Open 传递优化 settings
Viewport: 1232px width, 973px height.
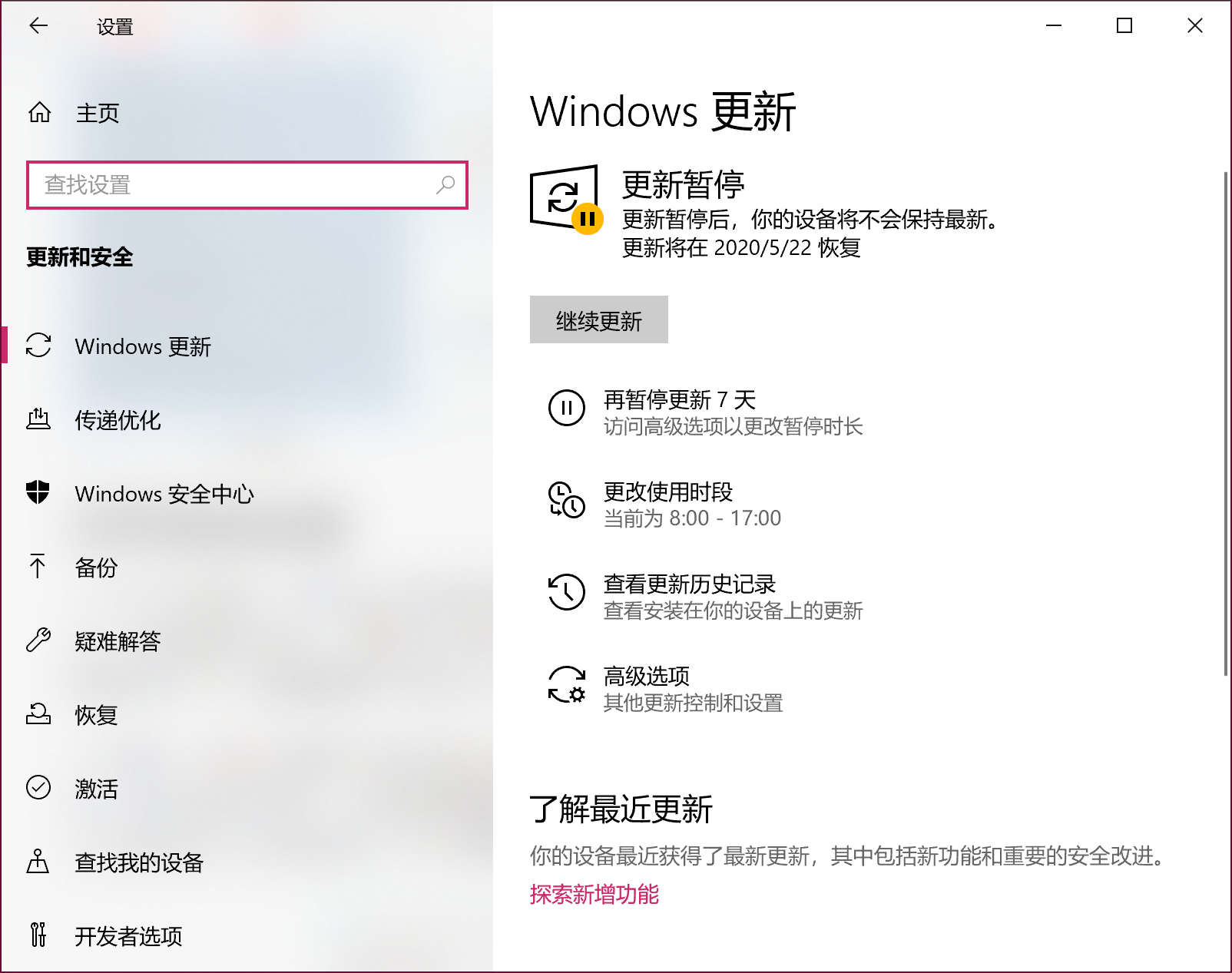tap(117, 420)
